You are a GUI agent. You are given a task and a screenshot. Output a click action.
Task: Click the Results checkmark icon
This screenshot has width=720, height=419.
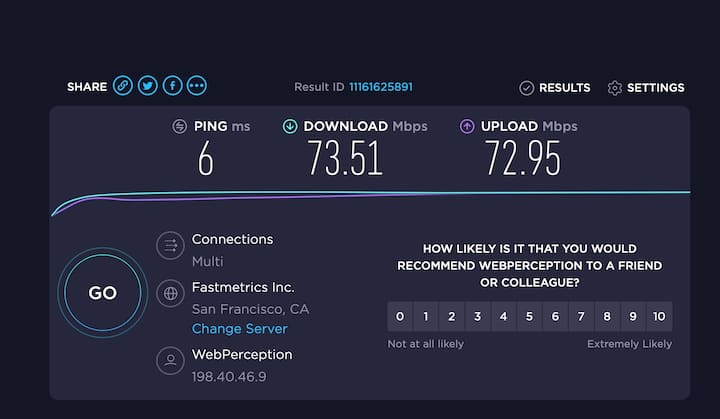click(x=527, y=88)
